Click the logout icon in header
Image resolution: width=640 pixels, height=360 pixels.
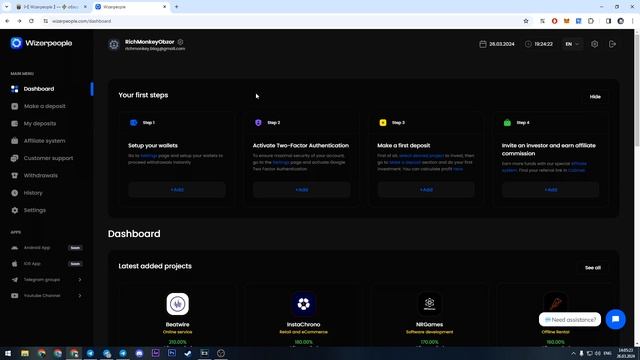(x=612, y=44)
